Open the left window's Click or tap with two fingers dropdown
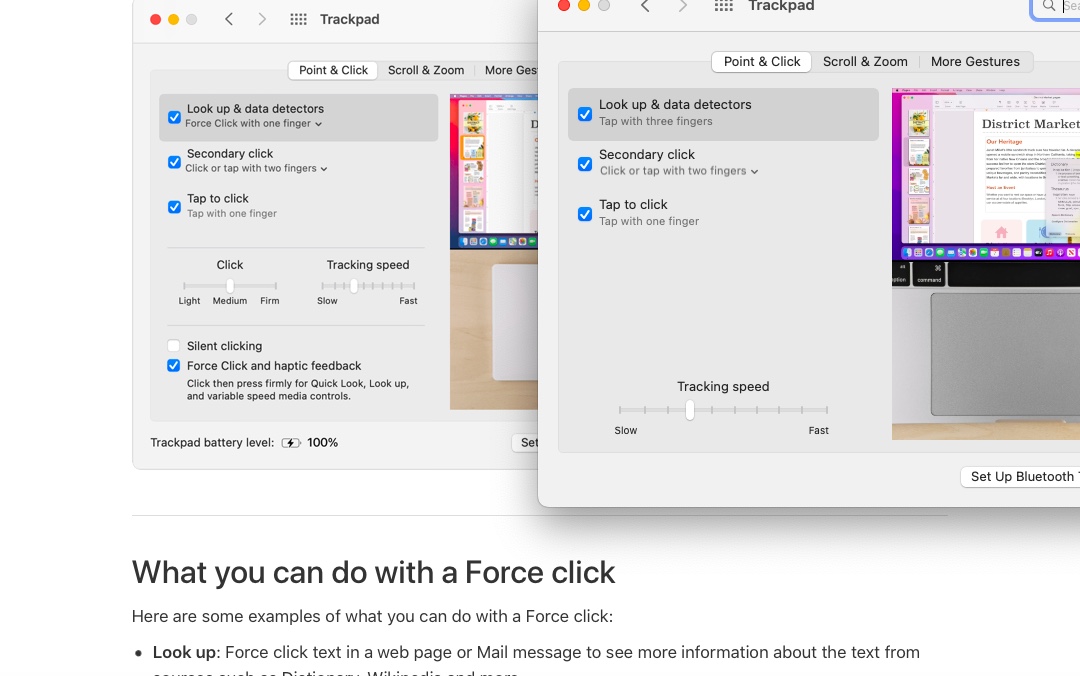Screen dimensions: 1080x676 point(256,168)
